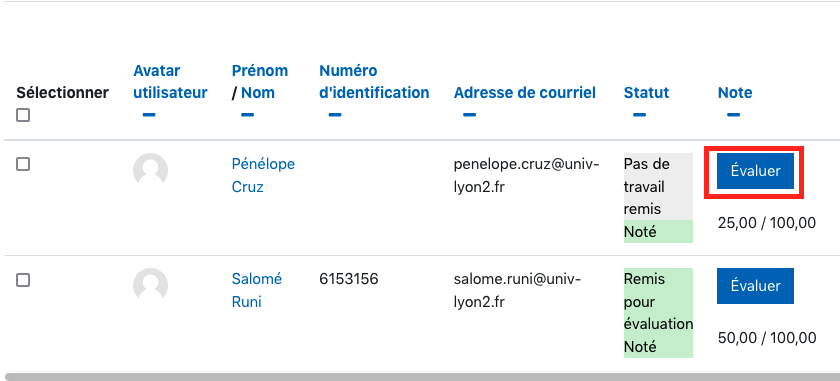
Task: Sort by Statut column header
Action: tap(646, 93)
